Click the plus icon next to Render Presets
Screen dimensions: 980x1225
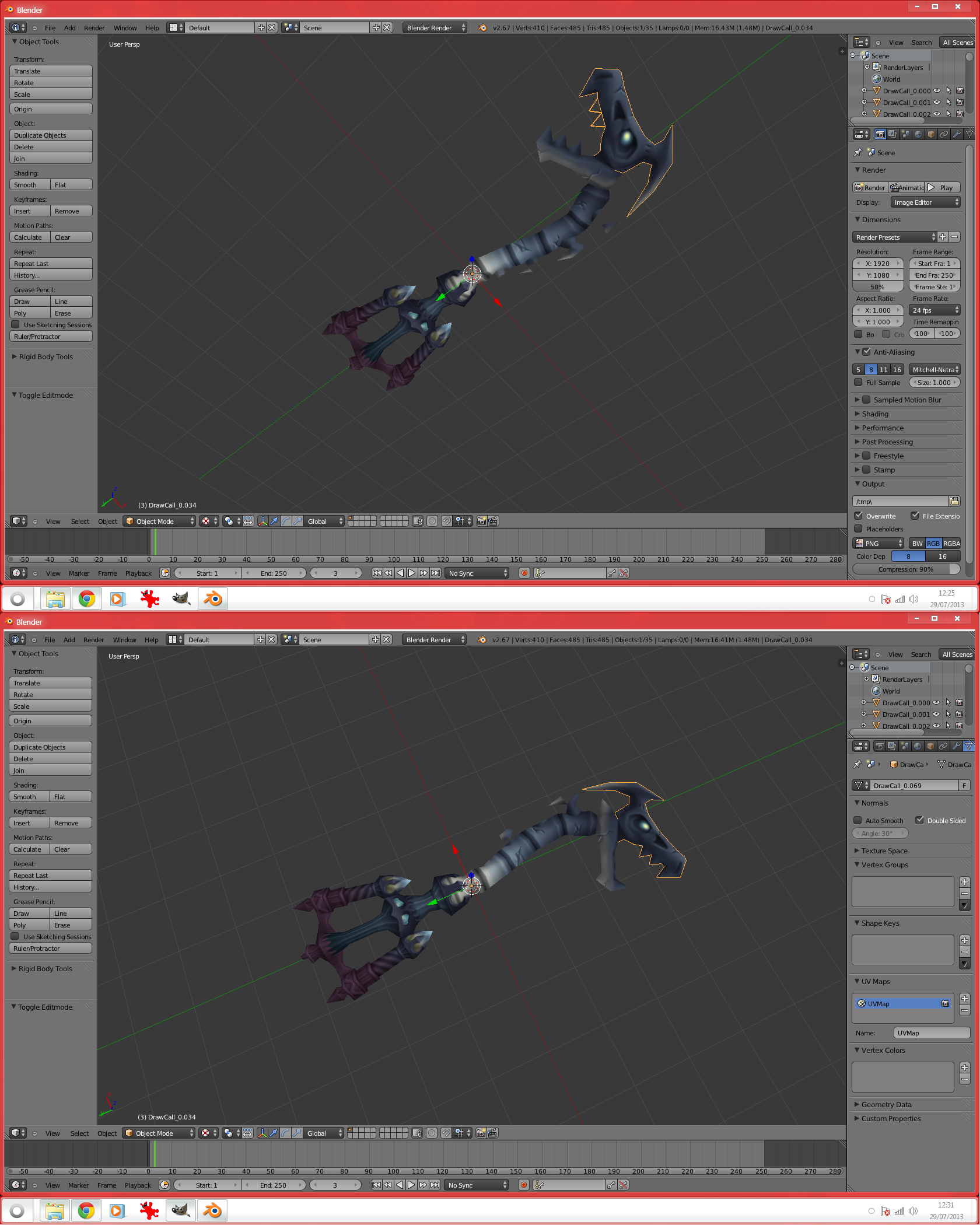pos(943,237)
